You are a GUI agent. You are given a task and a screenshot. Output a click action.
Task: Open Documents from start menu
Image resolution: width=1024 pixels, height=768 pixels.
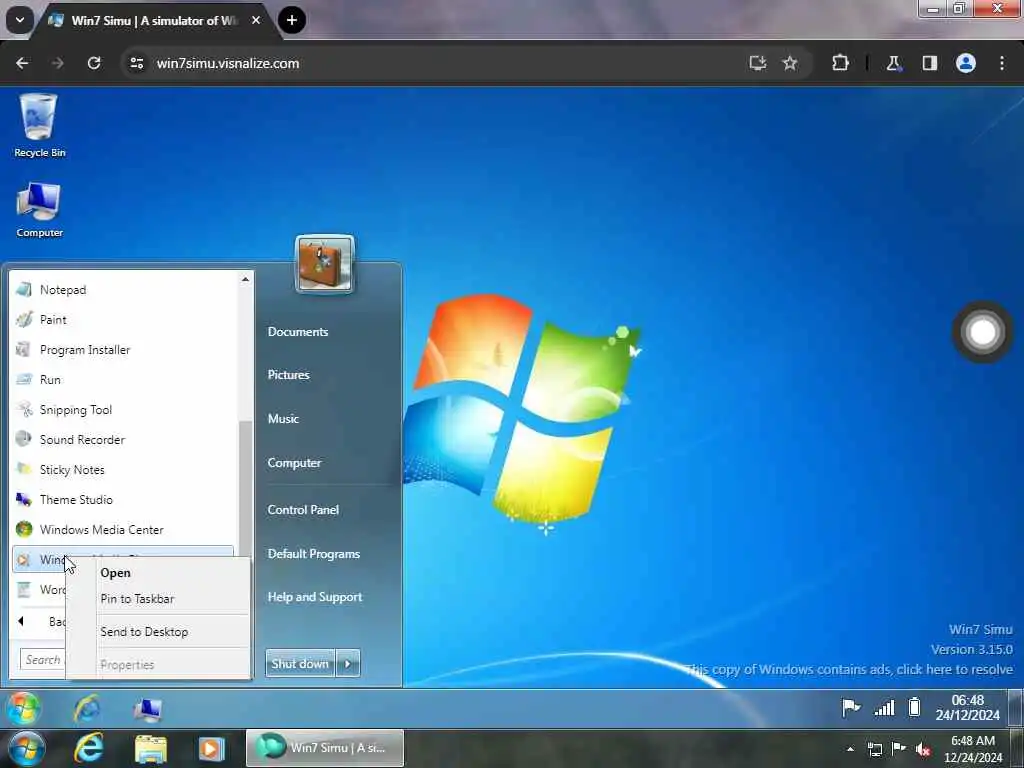click(298, 332)
